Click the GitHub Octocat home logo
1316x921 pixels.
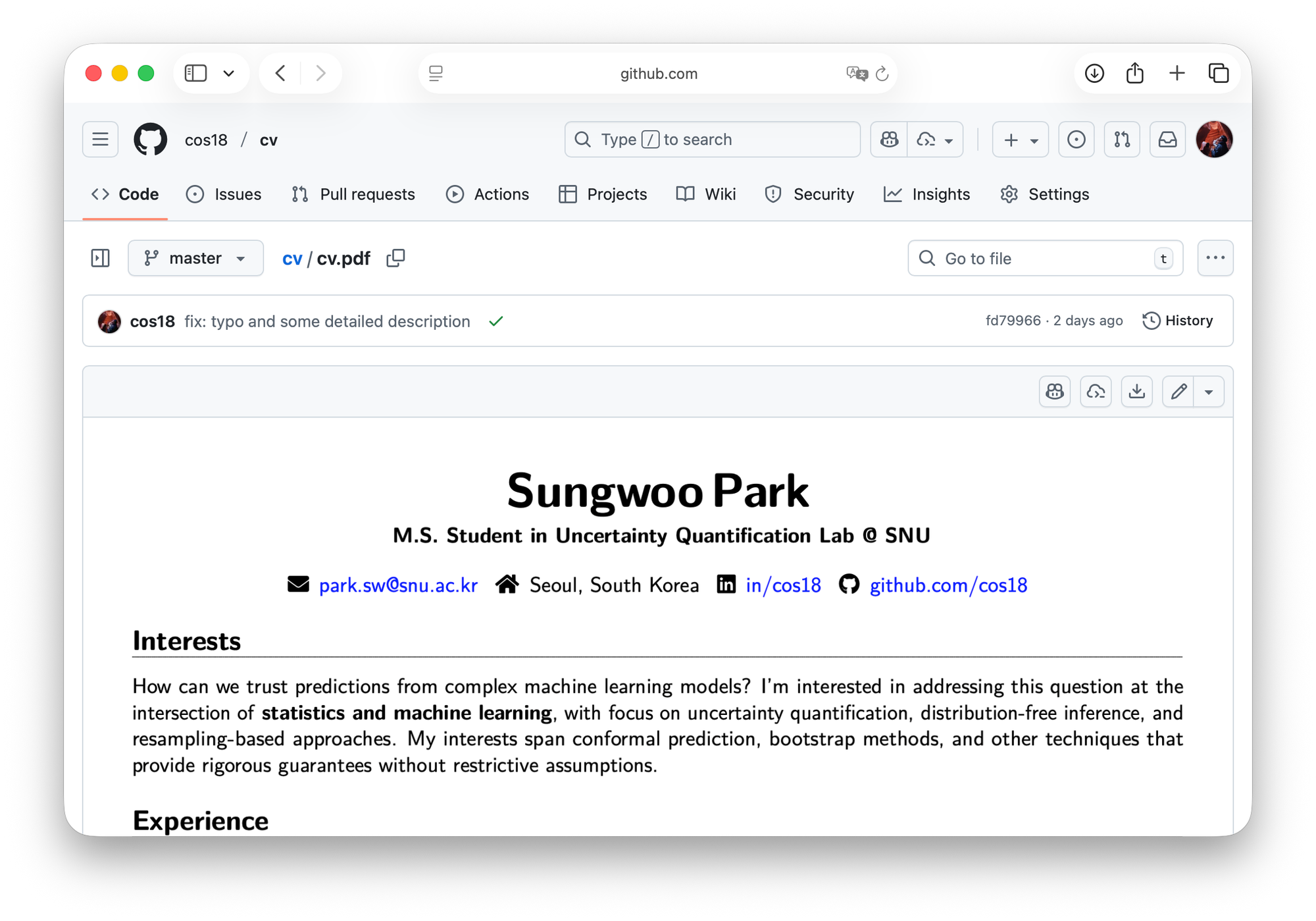150,140
